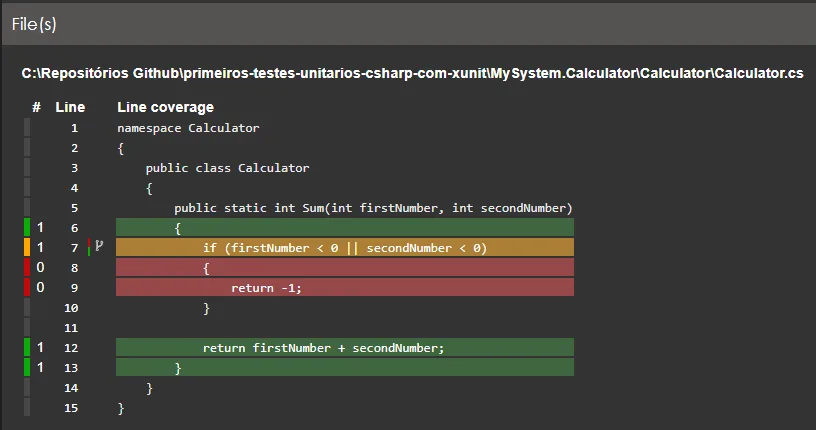This screenshot has width=816, height=430.
Task: Click the green coverage marker for line 12
Action: (x=27, y=347)
